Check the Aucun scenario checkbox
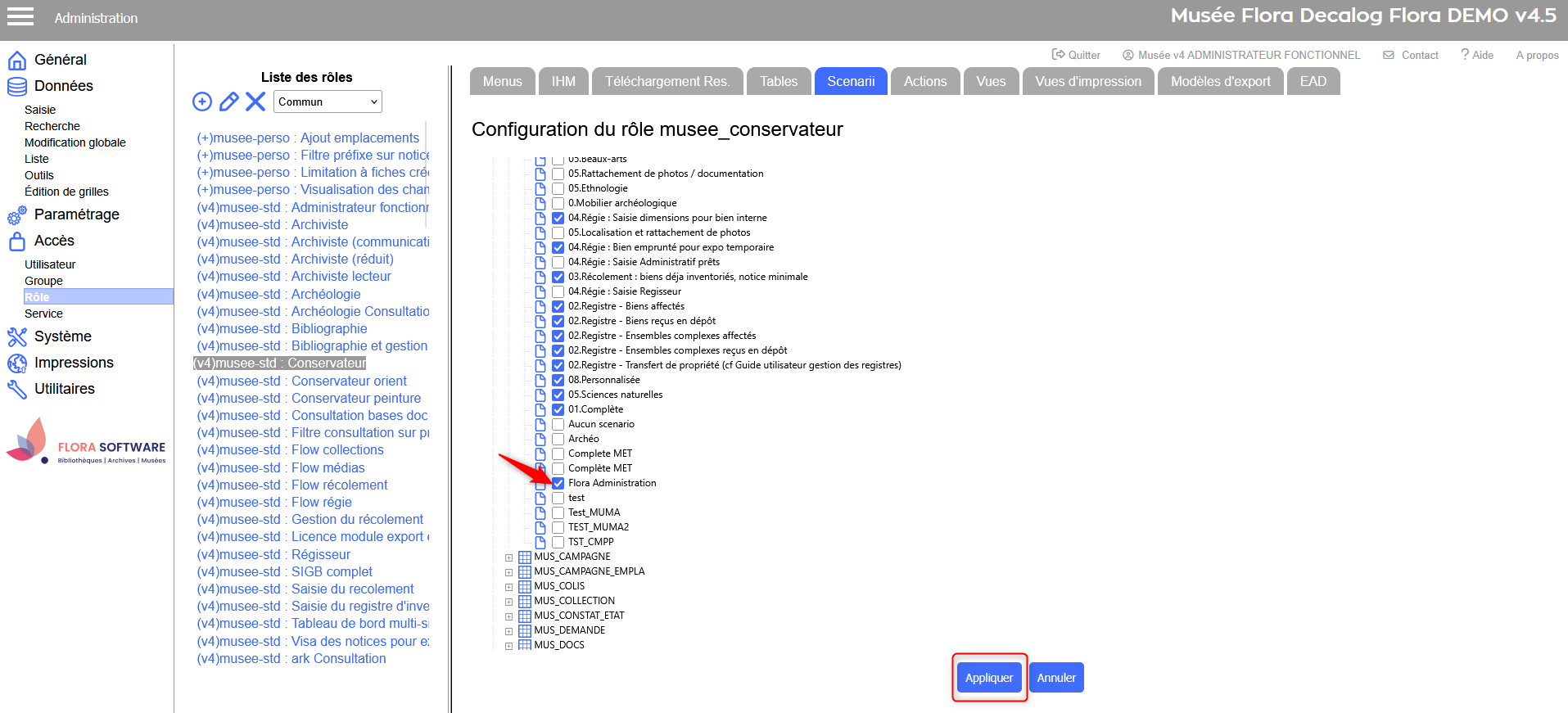This screenshot has height=713, width=1568. coord(558,424)
